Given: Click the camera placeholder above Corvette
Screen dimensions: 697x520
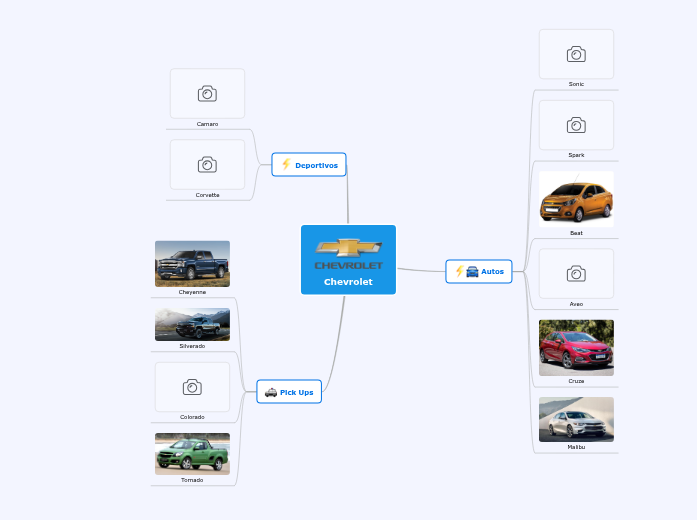Looking at the screenshot, I should [207, 165].
